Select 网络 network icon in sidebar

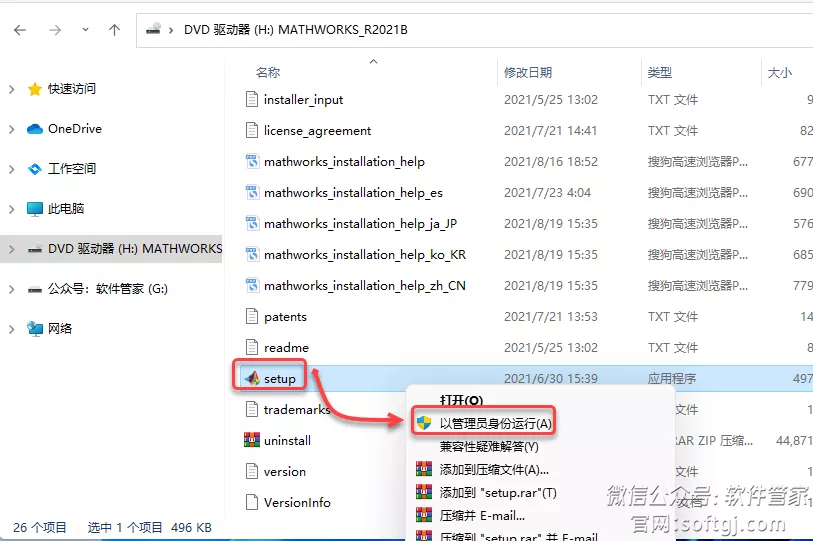pyautogui.click(x=35, y=329)
